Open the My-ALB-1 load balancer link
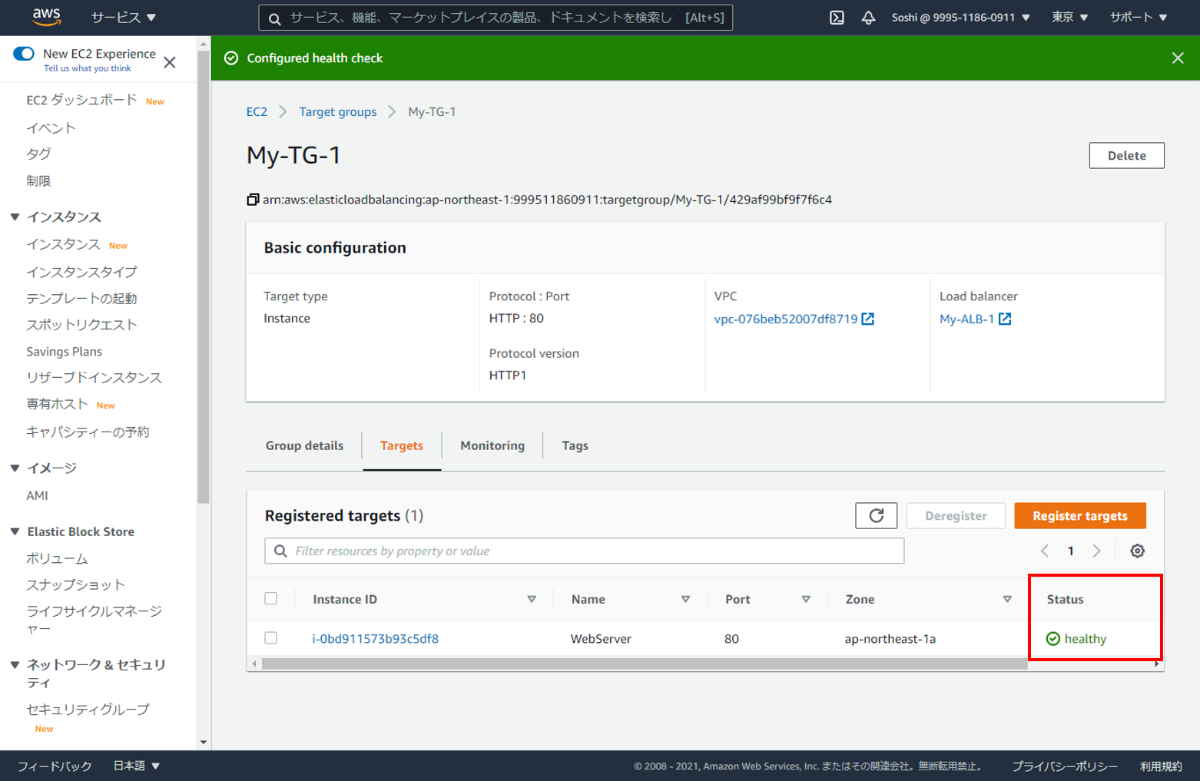The width and height of the screenshot is (1200, 781). (967, 319)
